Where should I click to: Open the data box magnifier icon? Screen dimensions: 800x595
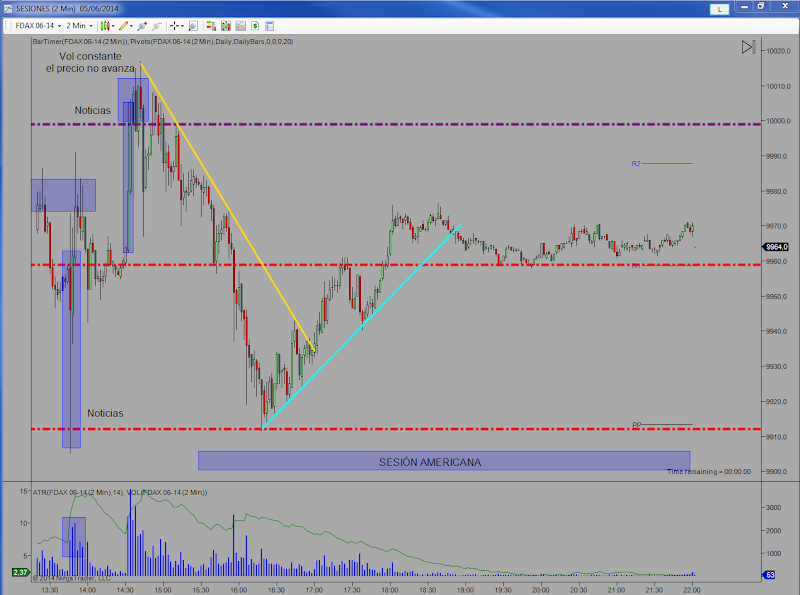point(193,26)
